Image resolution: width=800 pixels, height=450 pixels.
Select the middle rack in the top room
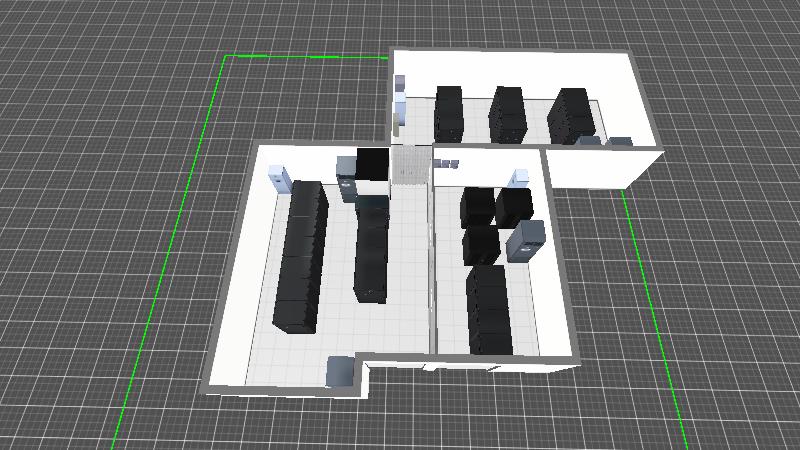point(507,115)
